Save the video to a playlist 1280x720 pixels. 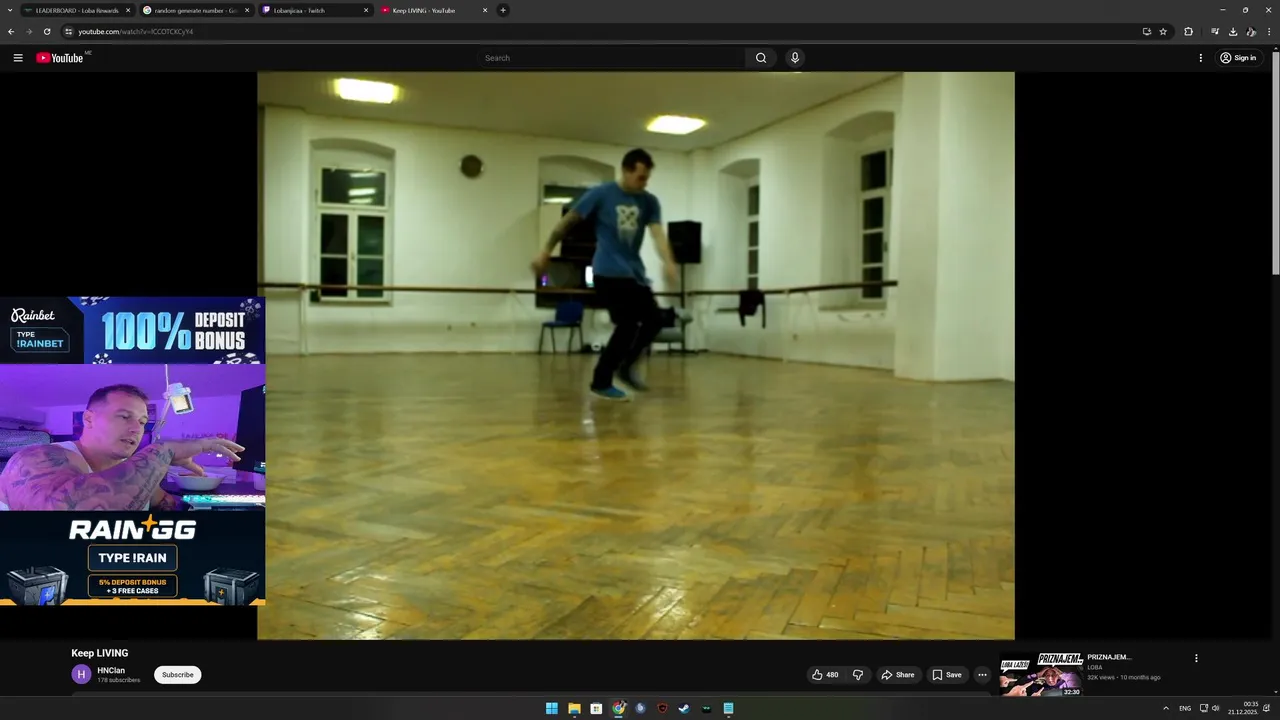pyautogui.click(x=947, y=675)
